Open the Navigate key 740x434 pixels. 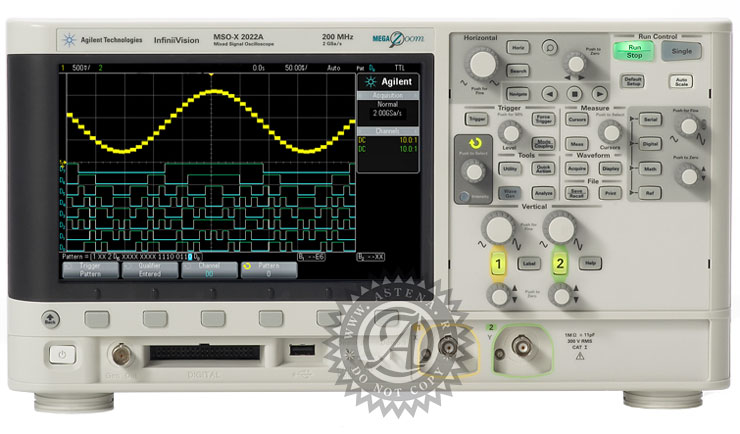518,94
